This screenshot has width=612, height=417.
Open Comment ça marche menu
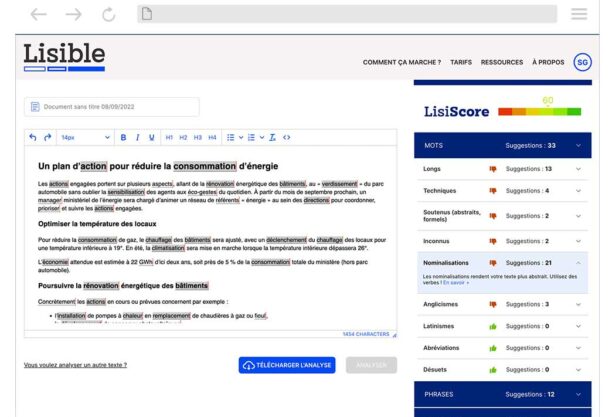[402, 62]
